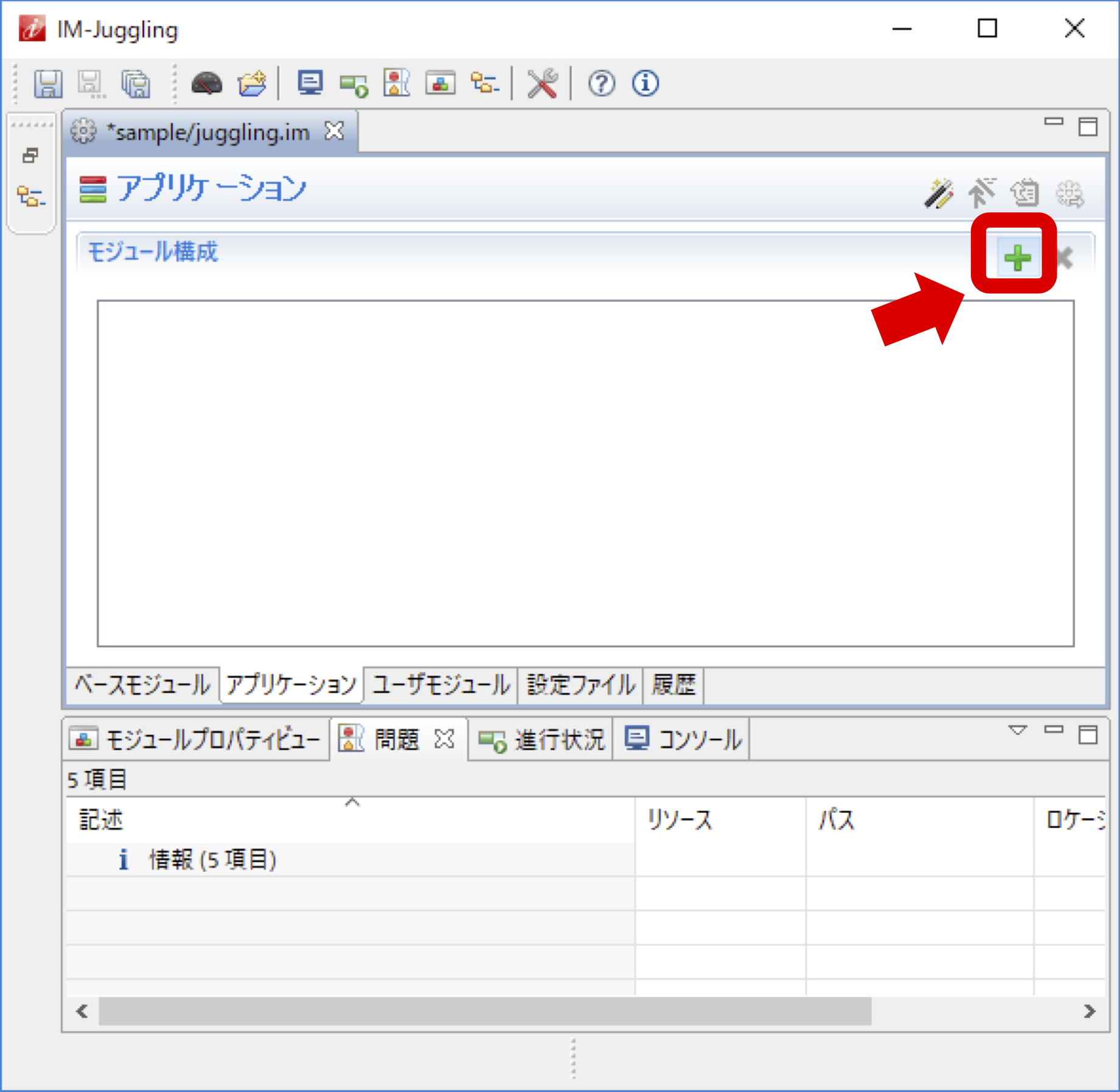1120x1092 pixels.
Task: Open the コンソール tab
Action: (x=682, y=740)
